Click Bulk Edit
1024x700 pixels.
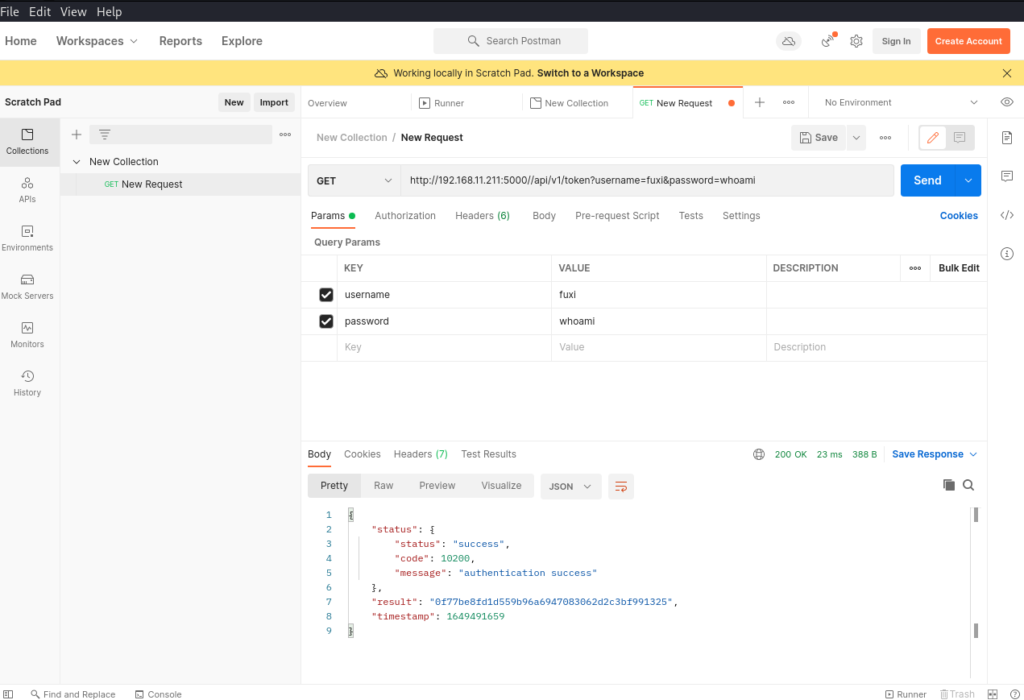click(x=959, y=268)
